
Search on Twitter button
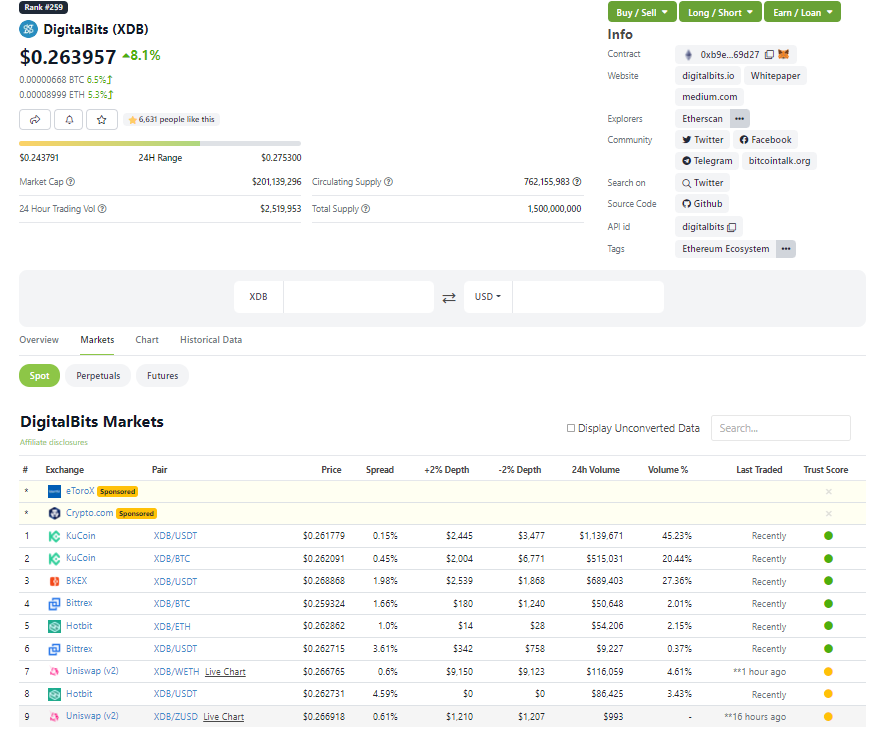pyautogui.click(x=703, y=183)
